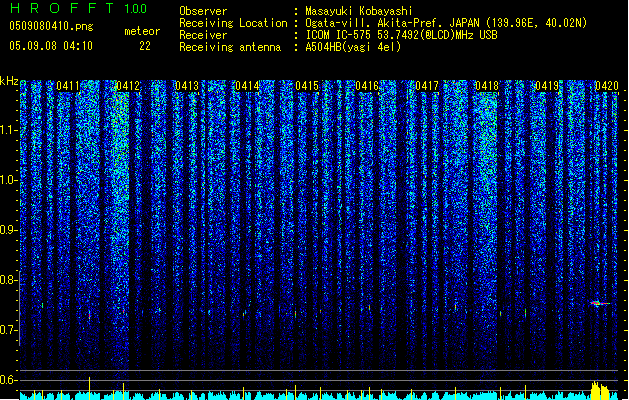Viewport: 629px width, 400px height.
Task: Click the 0413 time marker
Action: [187, 86]
